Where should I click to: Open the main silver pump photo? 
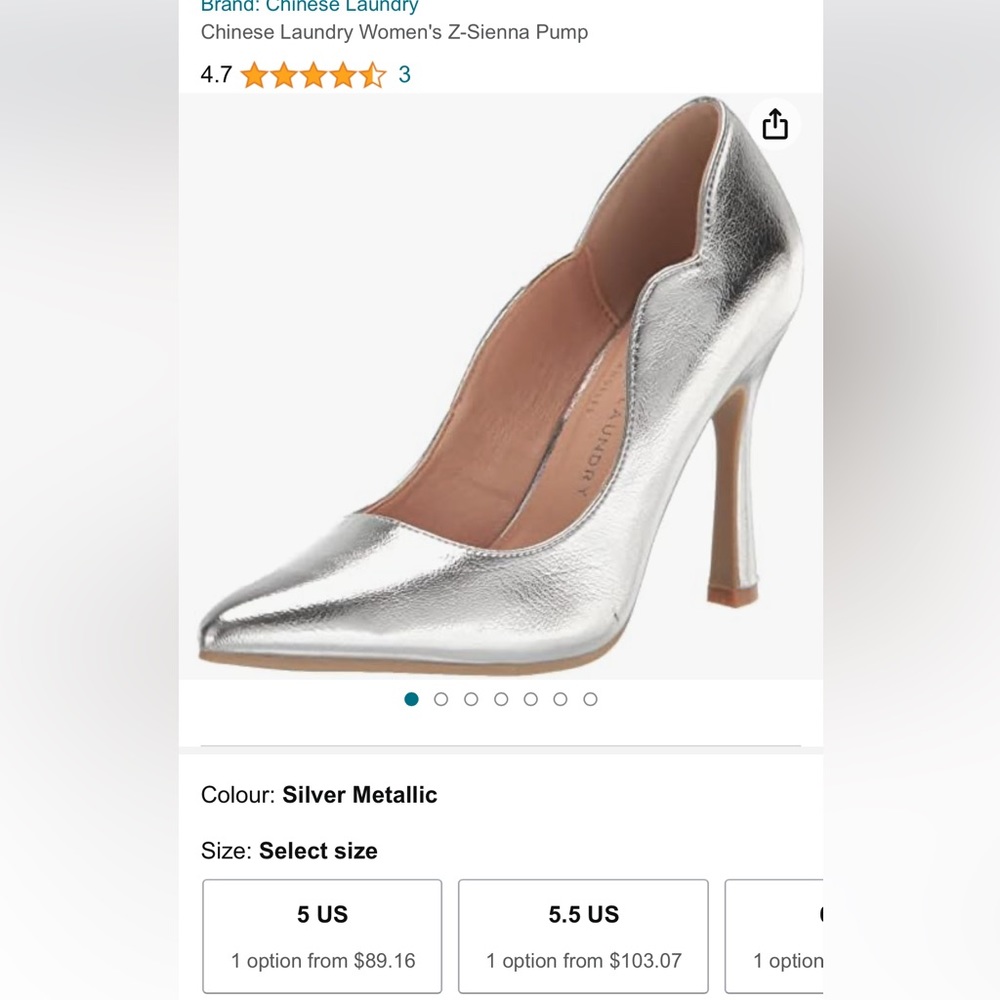click(500, 390)
